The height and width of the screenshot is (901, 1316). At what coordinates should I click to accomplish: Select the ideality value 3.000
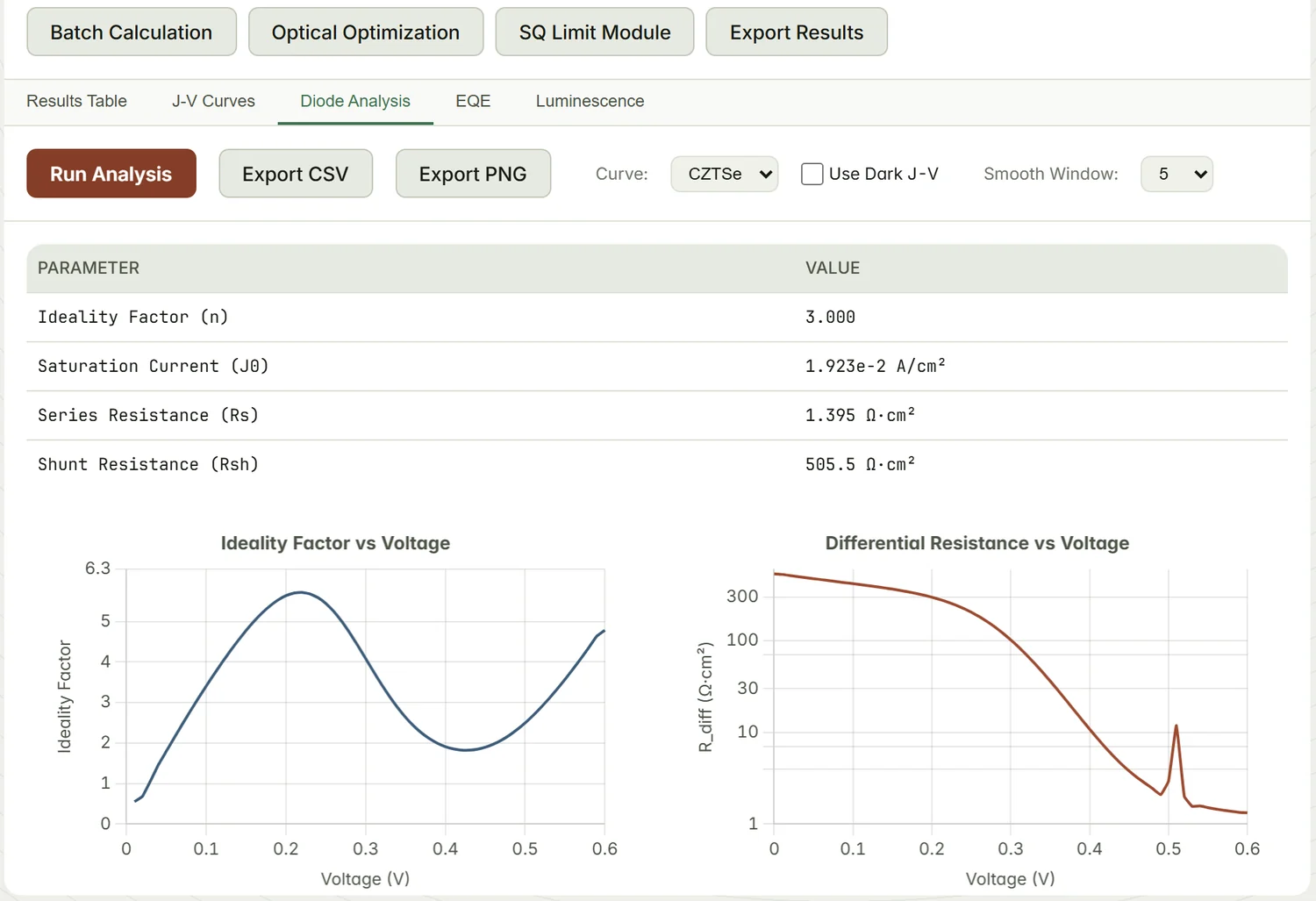(x=830, y=317)
